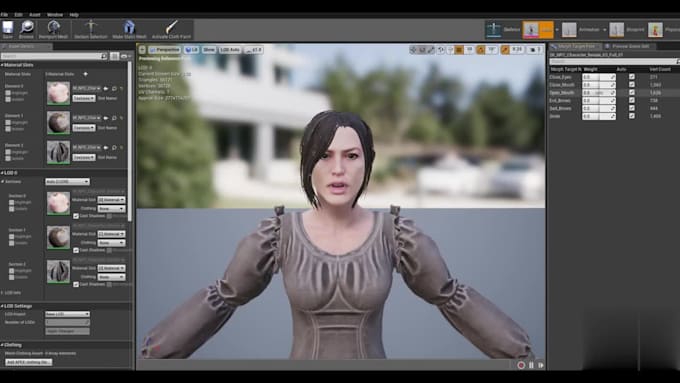Browse to Element 2 material in content browser
Image resolution: width=680 pixels, height=383 pixels.
pos(114,147)
